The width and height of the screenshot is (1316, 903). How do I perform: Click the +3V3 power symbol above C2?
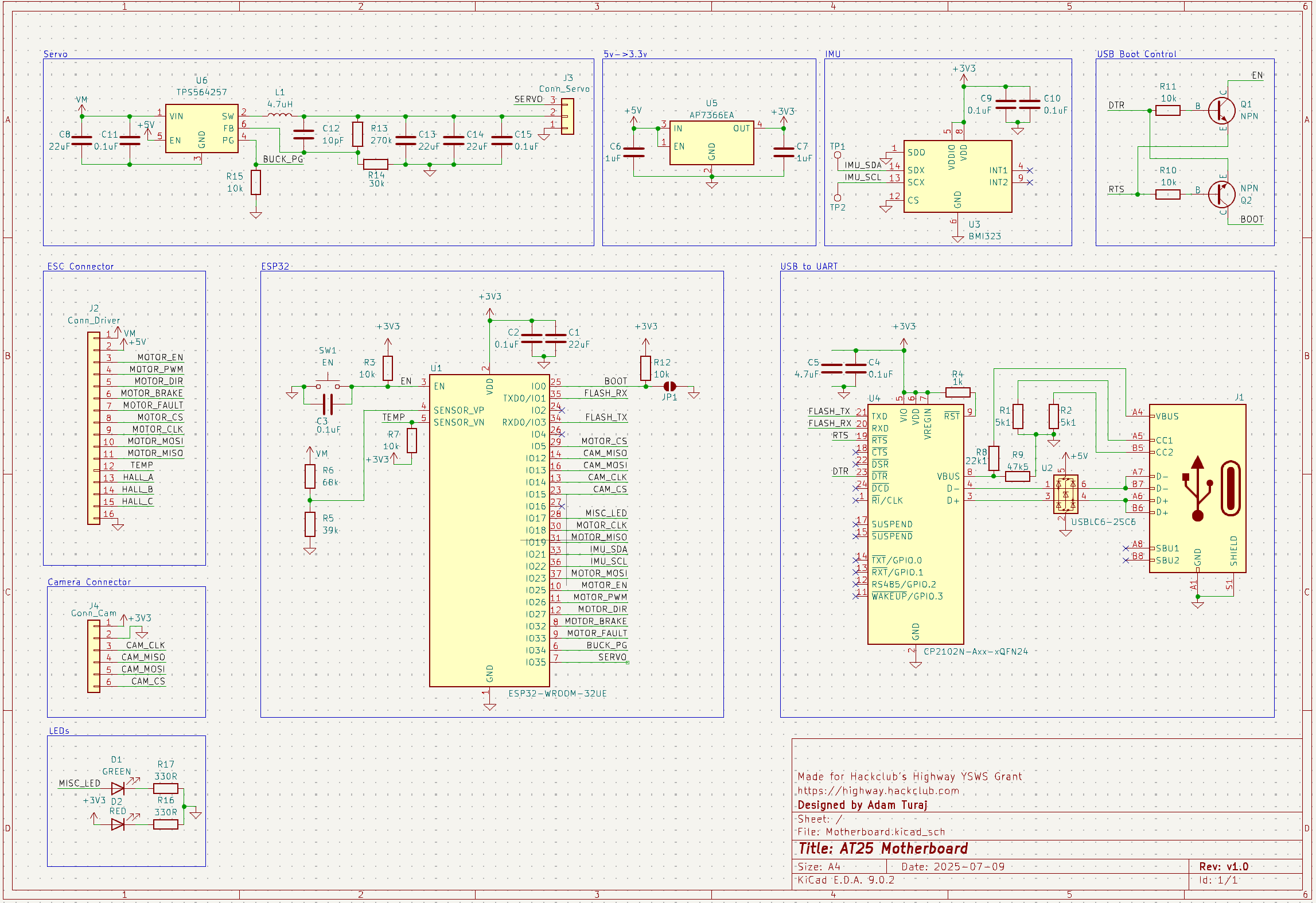[x=489, y=305]
